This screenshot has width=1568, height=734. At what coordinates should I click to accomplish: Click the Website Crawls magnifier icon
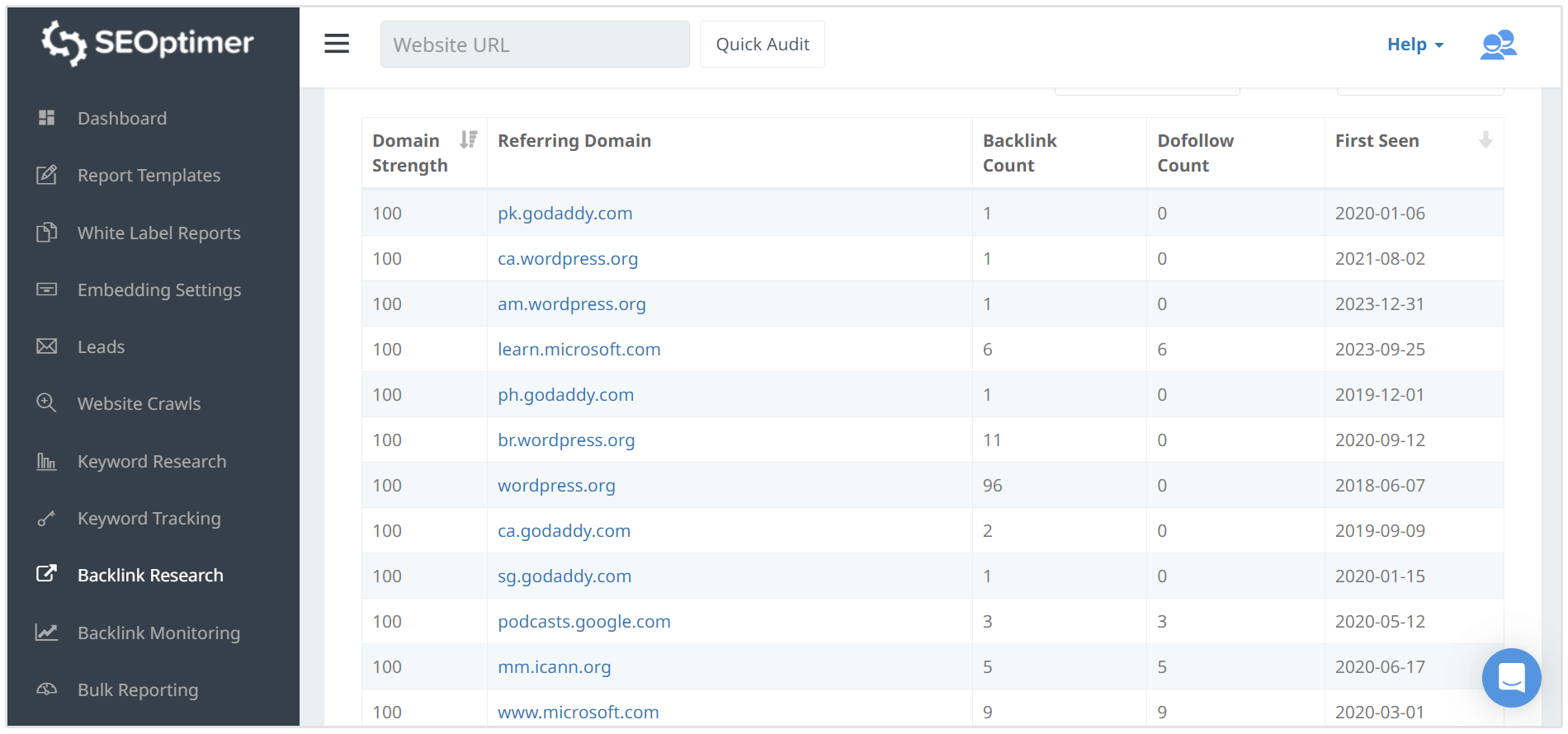click(x=47, y=403)
